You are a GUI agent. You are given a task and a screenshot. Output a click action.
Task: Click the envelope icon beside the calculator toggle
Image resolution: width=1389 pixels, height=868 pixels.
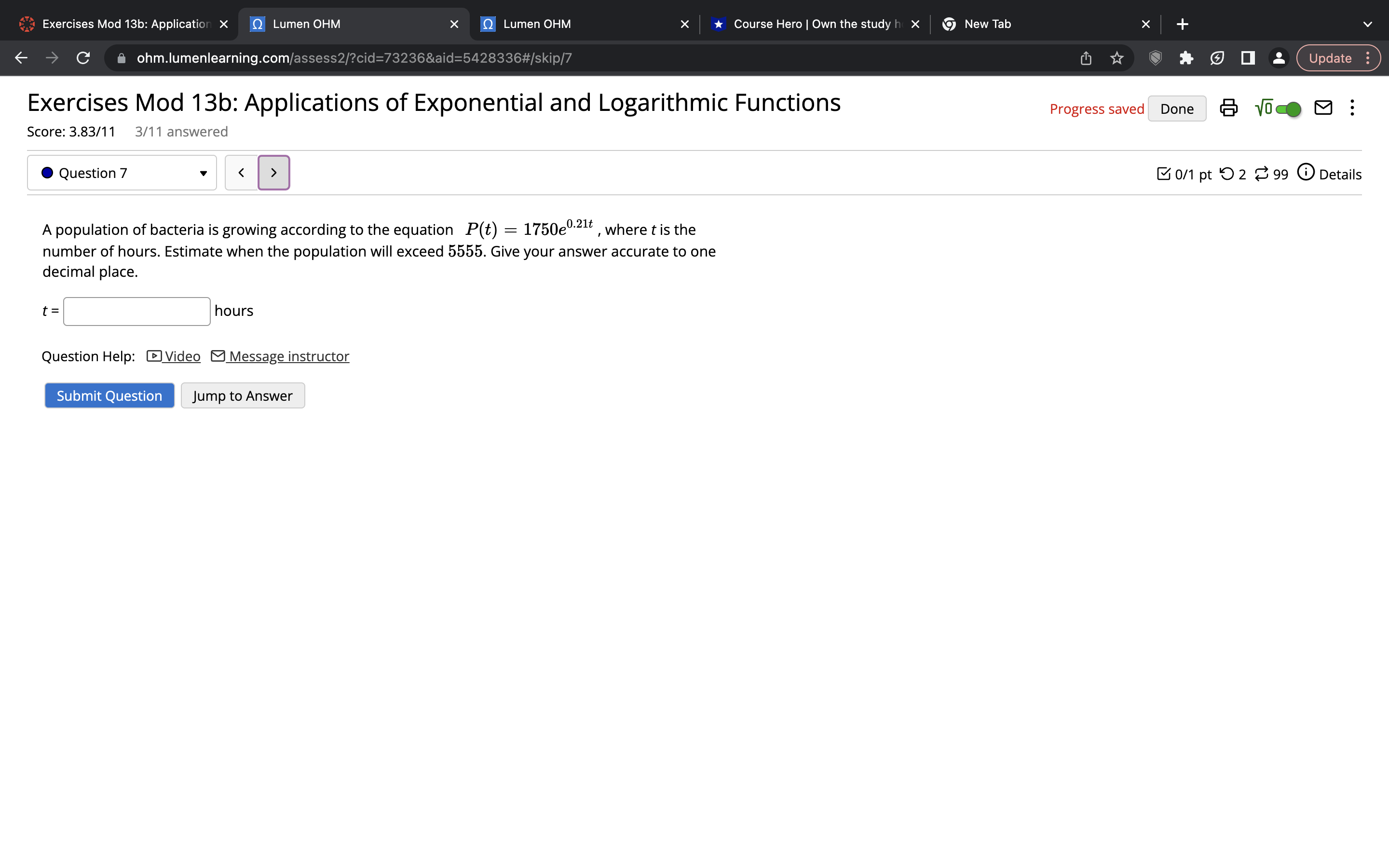pos(1322,108)
